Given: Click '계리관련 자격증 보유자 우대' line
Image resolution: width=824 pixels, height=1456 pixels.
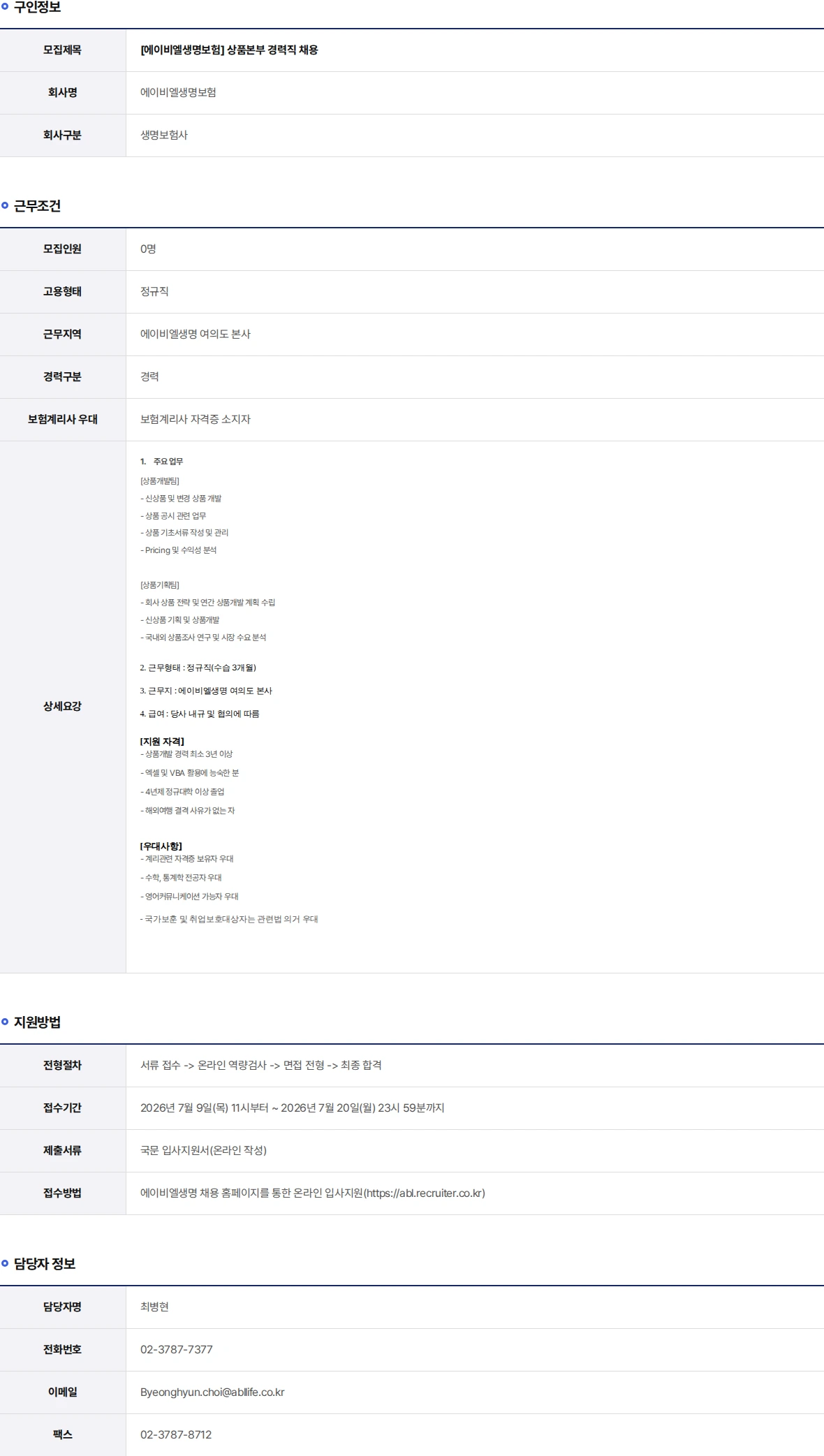Looking at the screenshot, I should click(187, 859).
